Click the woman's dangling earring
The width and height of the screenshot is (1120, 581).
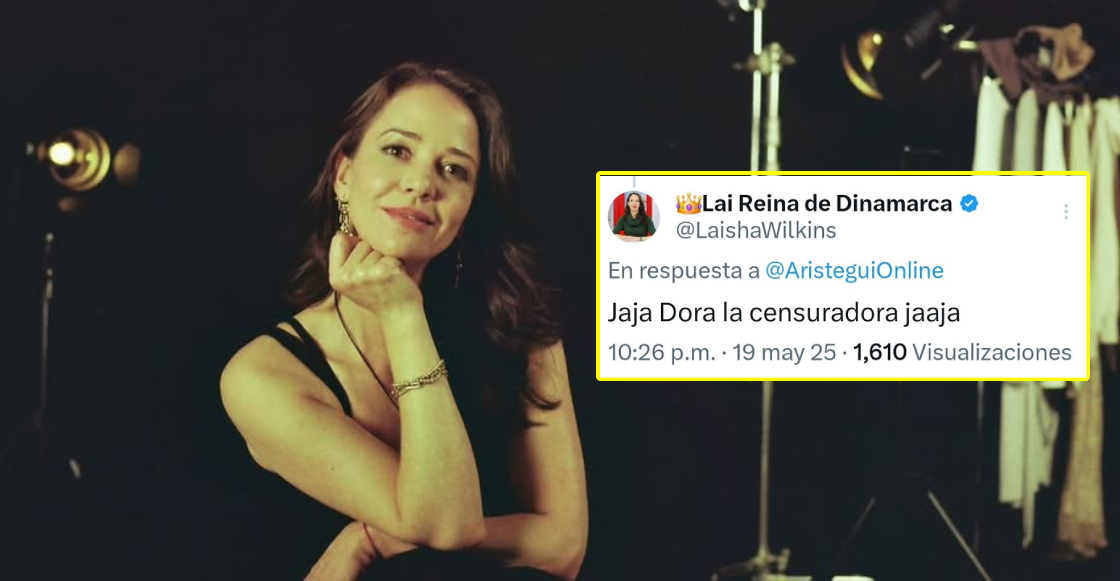[x=344, y=217]
